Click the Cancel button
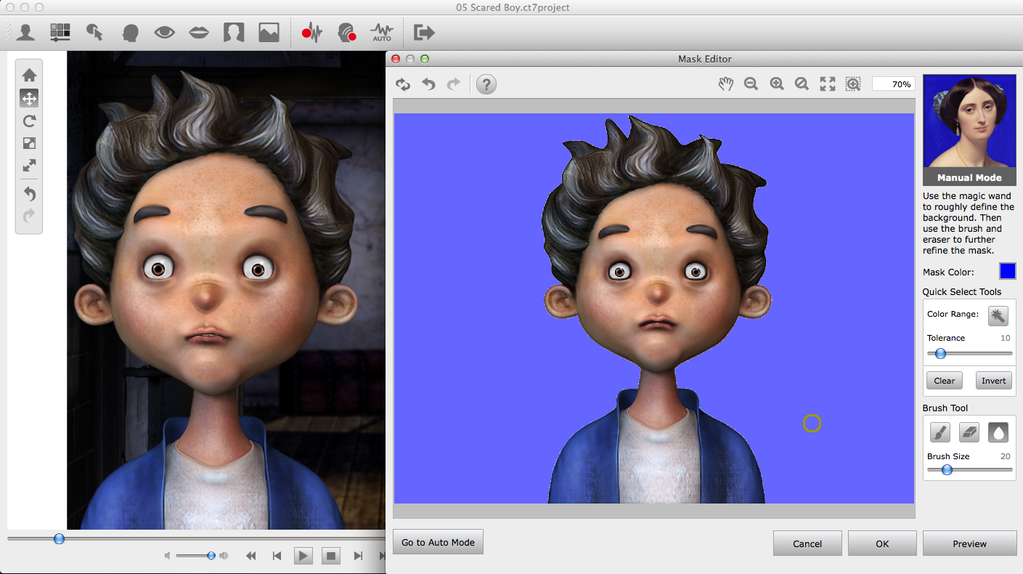 (x=807, y=543)
